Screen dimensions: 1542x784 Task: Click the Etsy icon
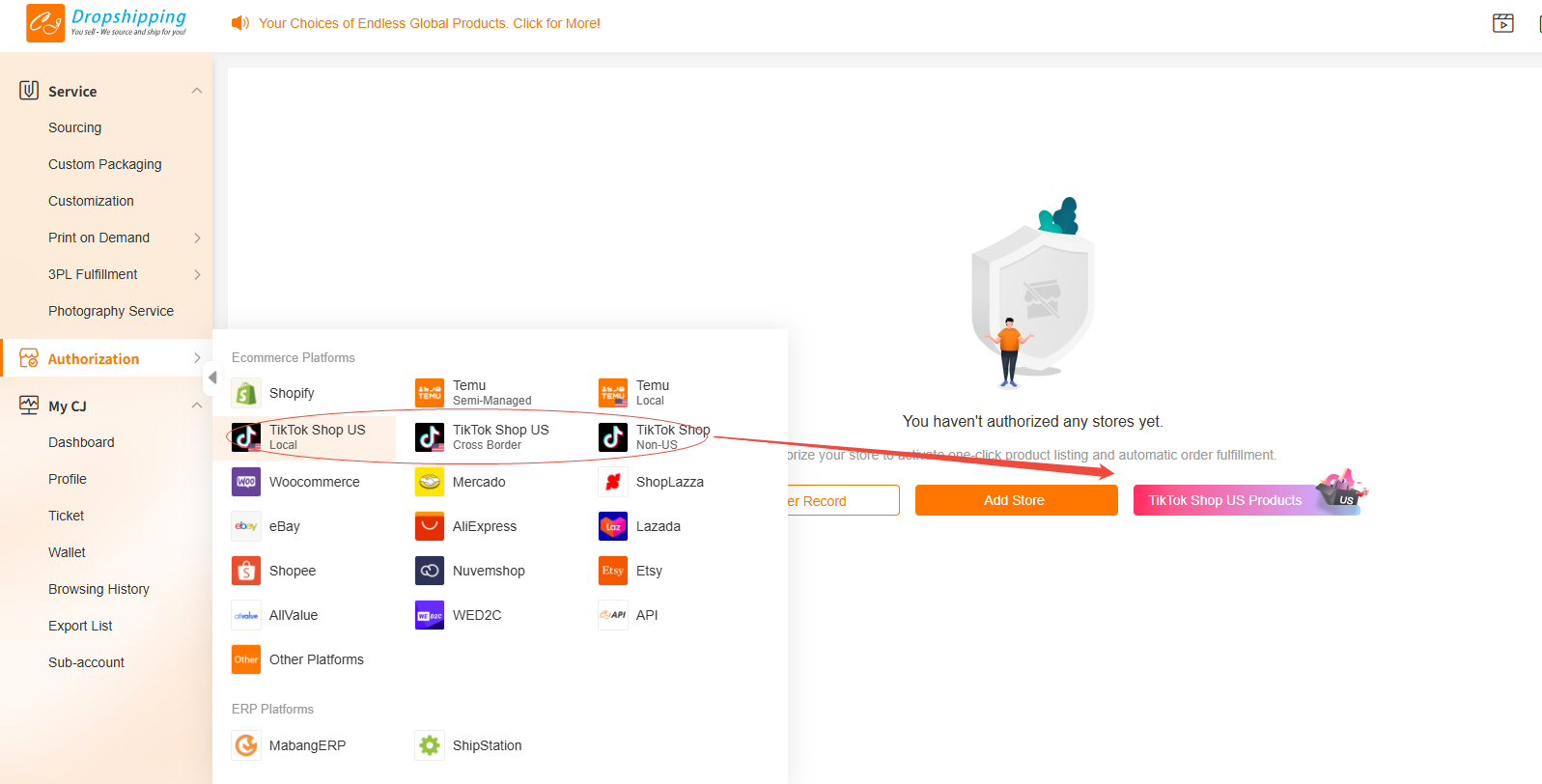point(613,571)
